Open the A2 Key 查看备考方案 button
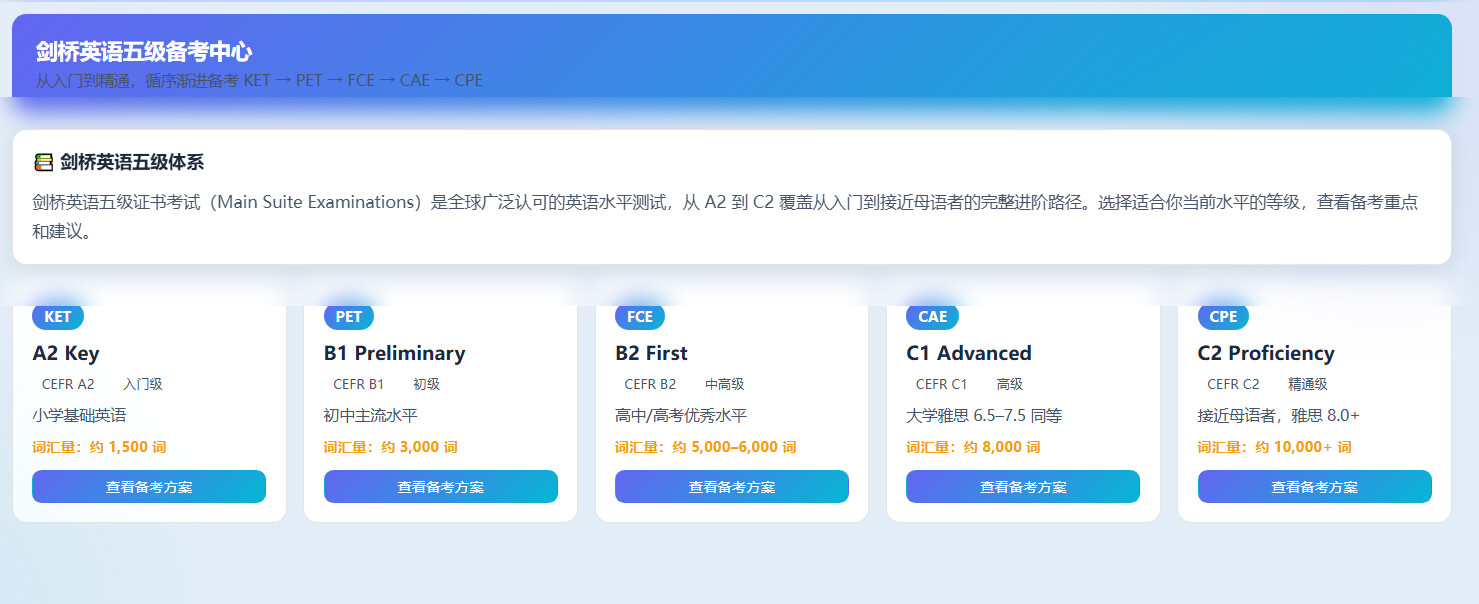The image size is (1479, 604). point(149,486)
